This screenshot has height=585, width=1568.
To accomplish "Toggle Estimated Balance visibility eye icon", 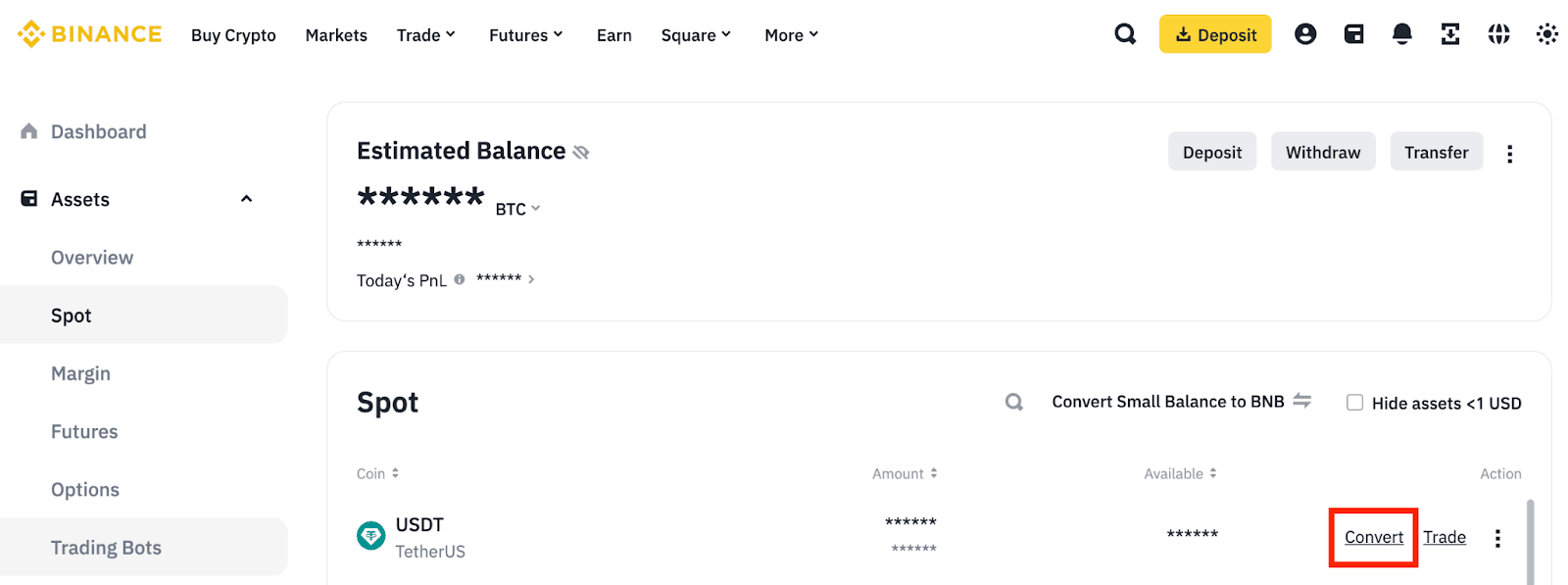I will pyautogui.click(x=581, y=152).
